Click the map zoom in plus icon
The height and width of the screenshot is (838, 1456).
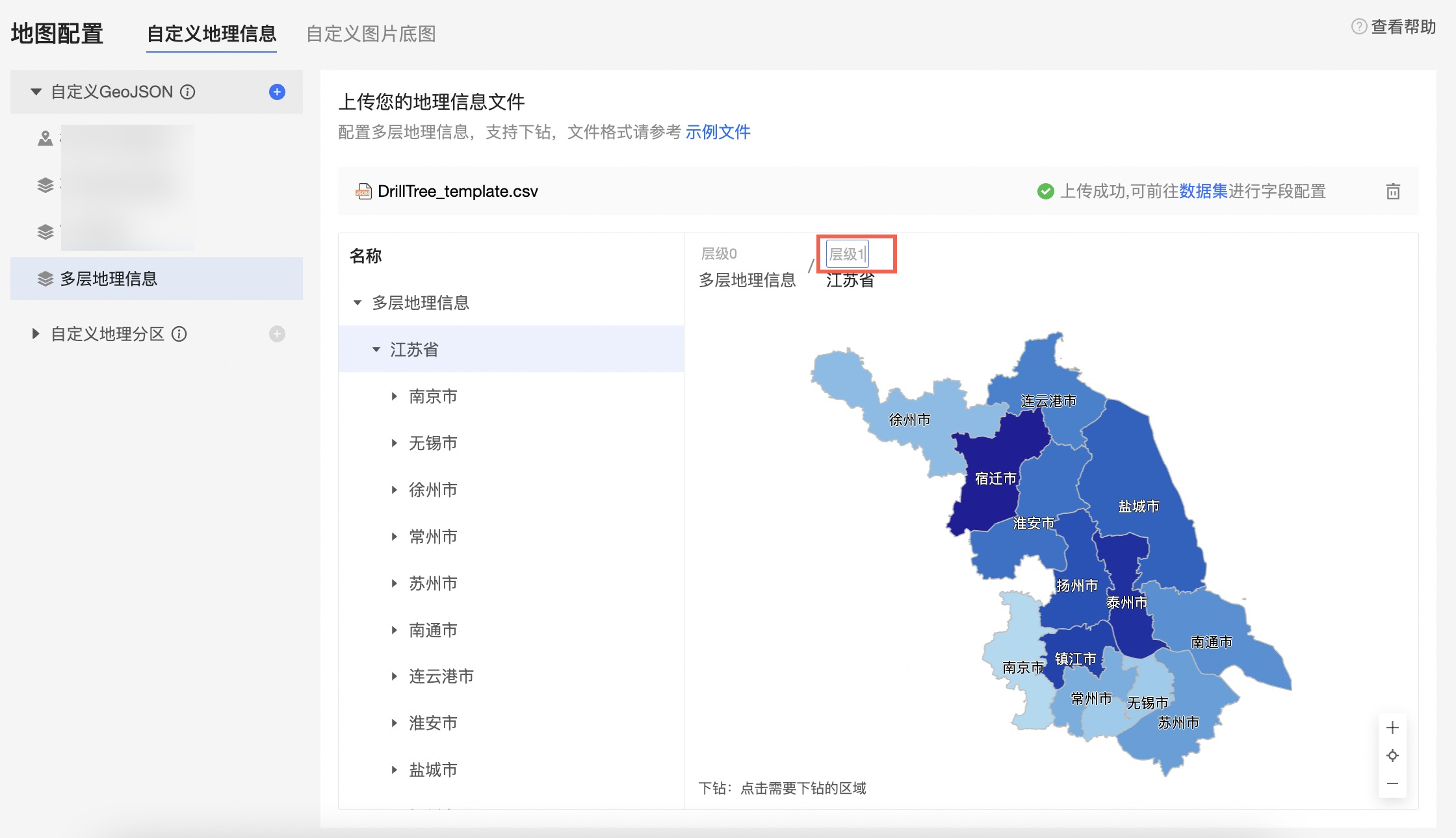[1392, 728]
